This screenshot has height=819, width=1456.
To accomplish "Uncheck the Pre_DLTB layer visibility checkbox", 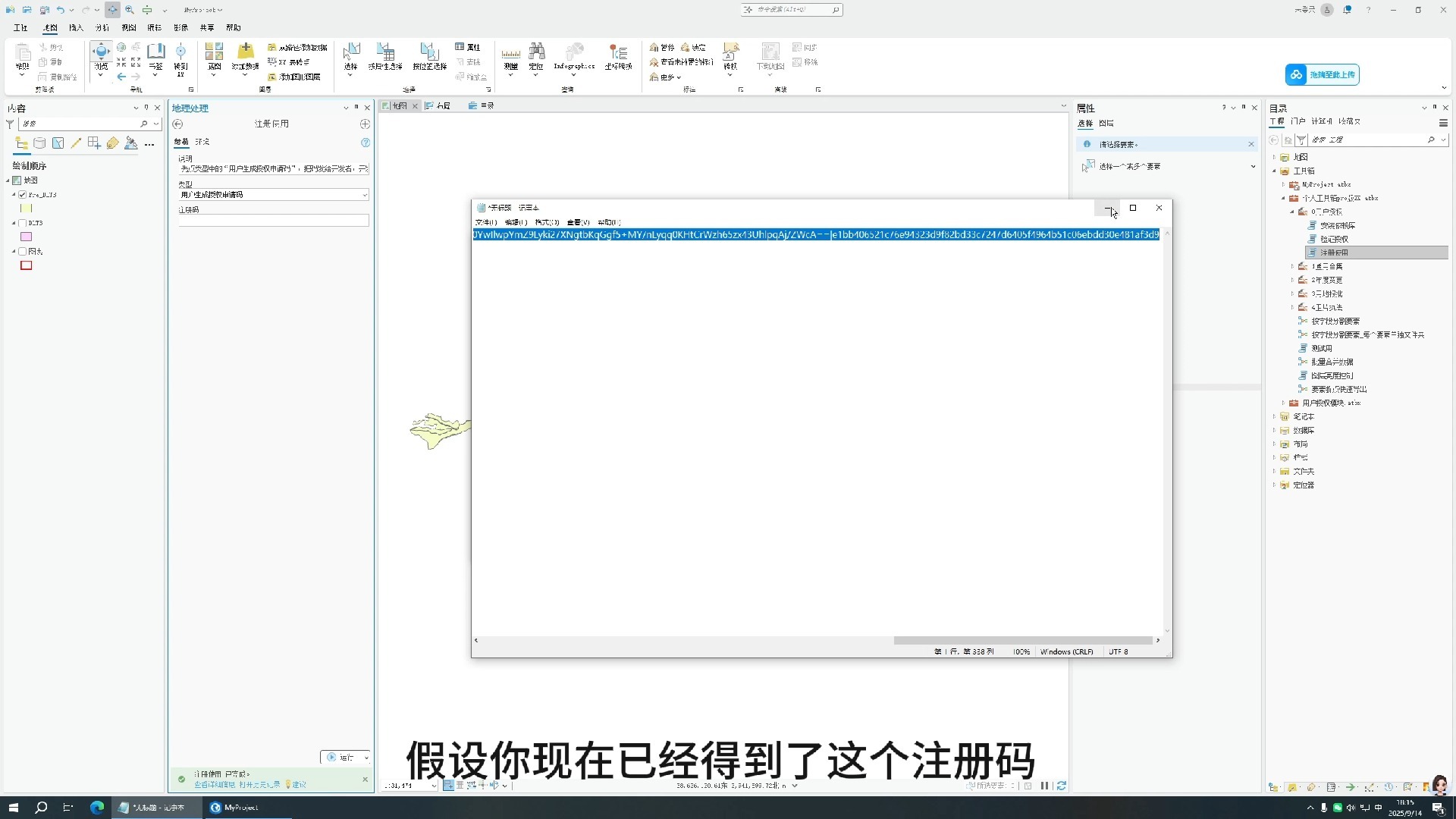I will click(22, 194).
